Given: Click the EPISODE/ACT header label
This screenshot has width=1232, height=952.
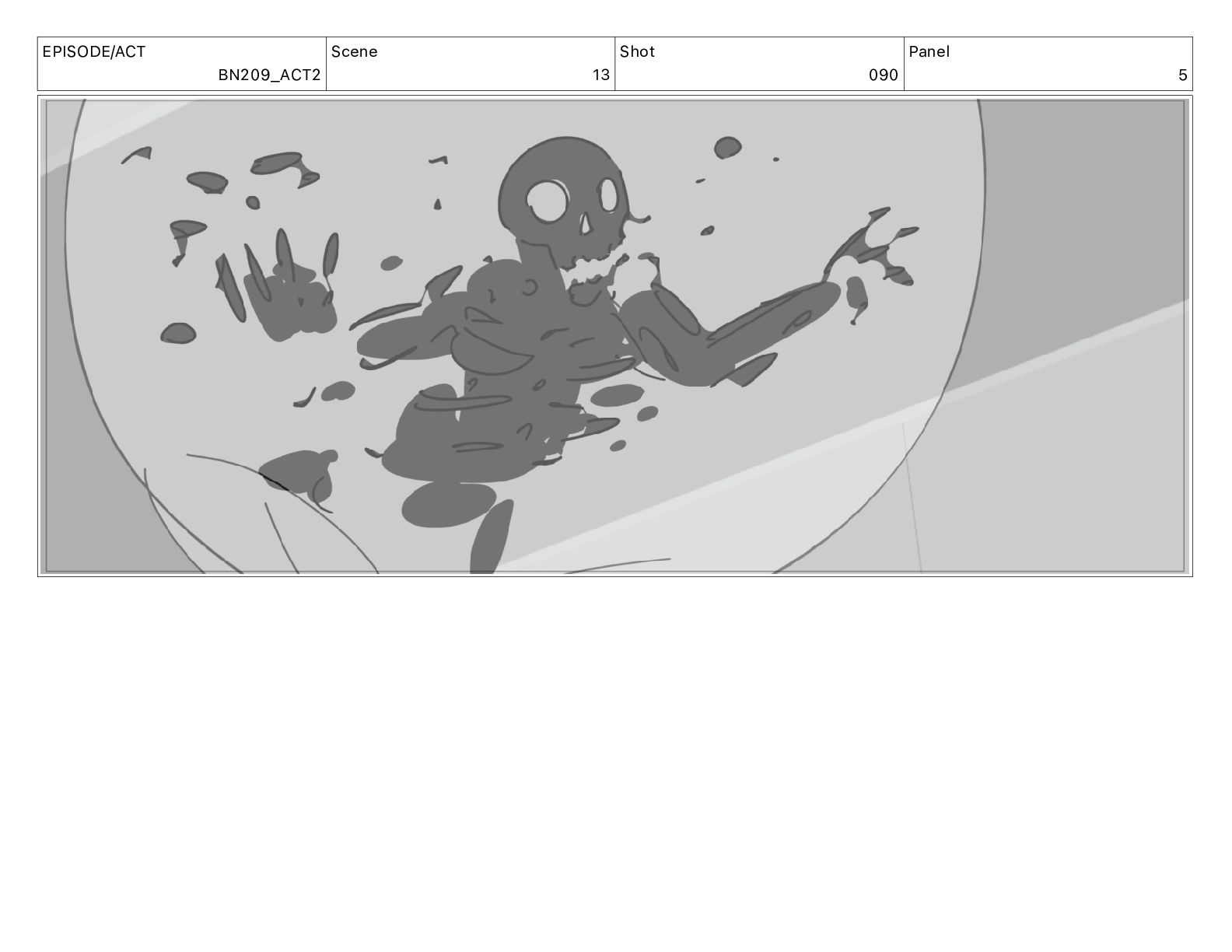Looking at the screenshot, I should [94, 52].
